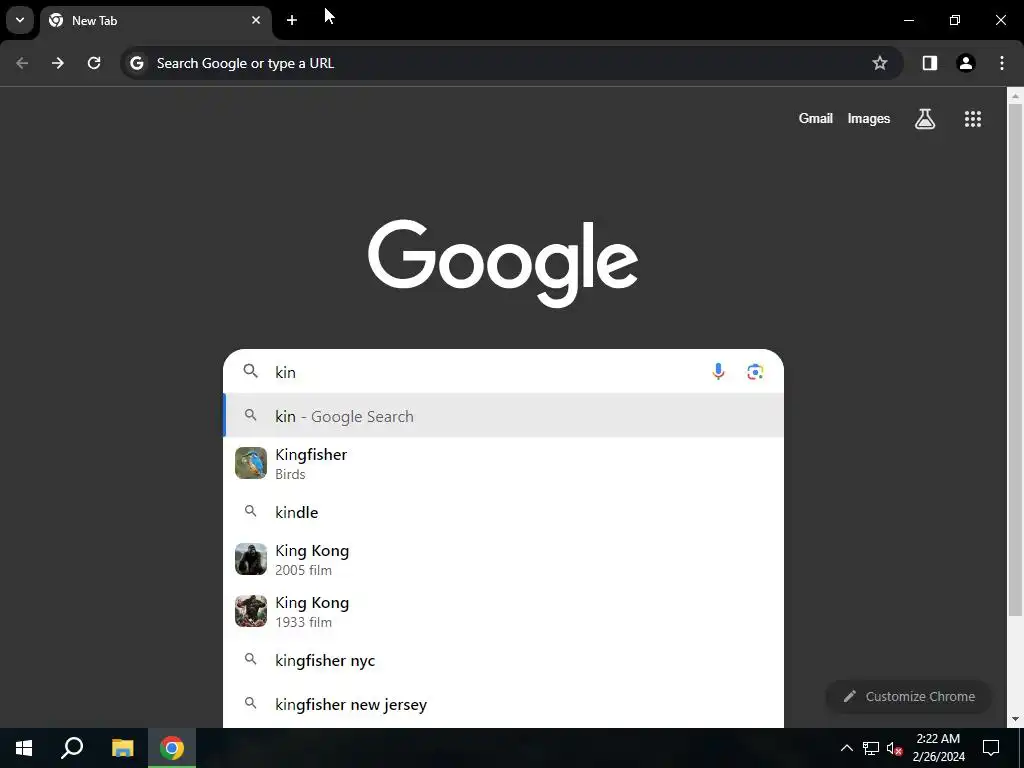The width and height of the screenshot is (1024, 768).
Task: Click magnifier icon in search box
Action: coord(251,371)
